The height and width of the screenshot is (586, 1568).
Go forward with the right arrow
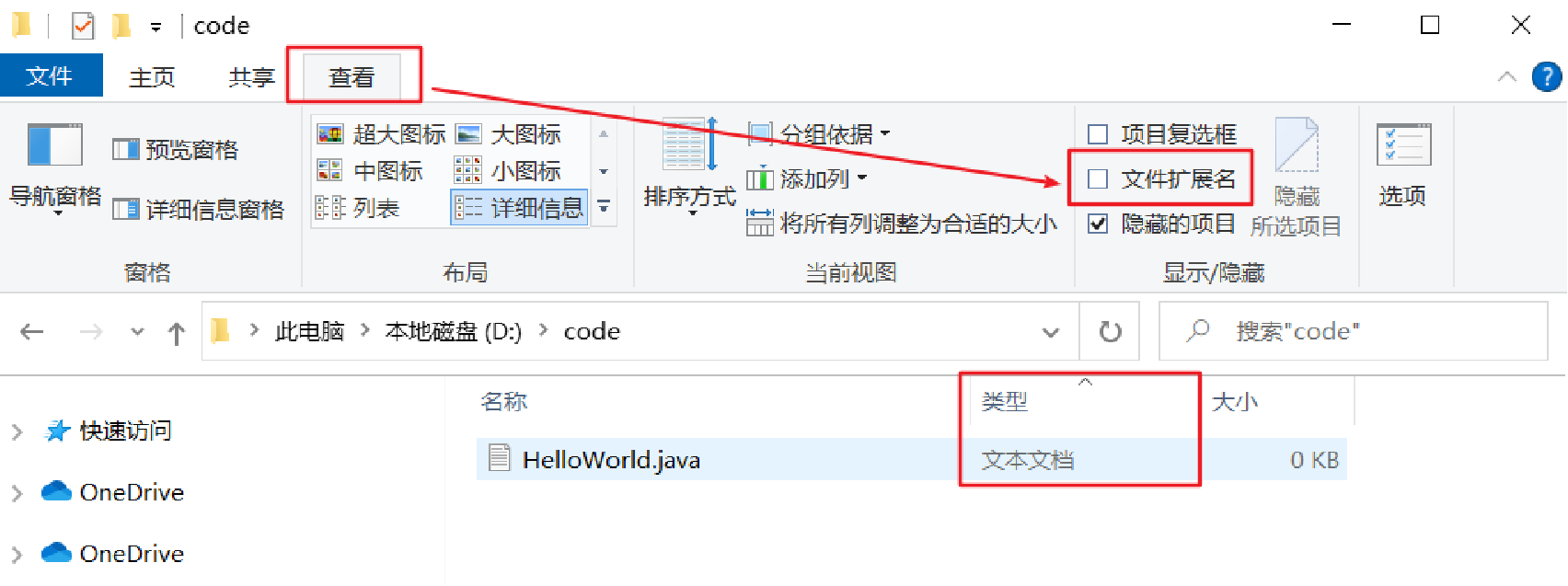coord(91,332)
